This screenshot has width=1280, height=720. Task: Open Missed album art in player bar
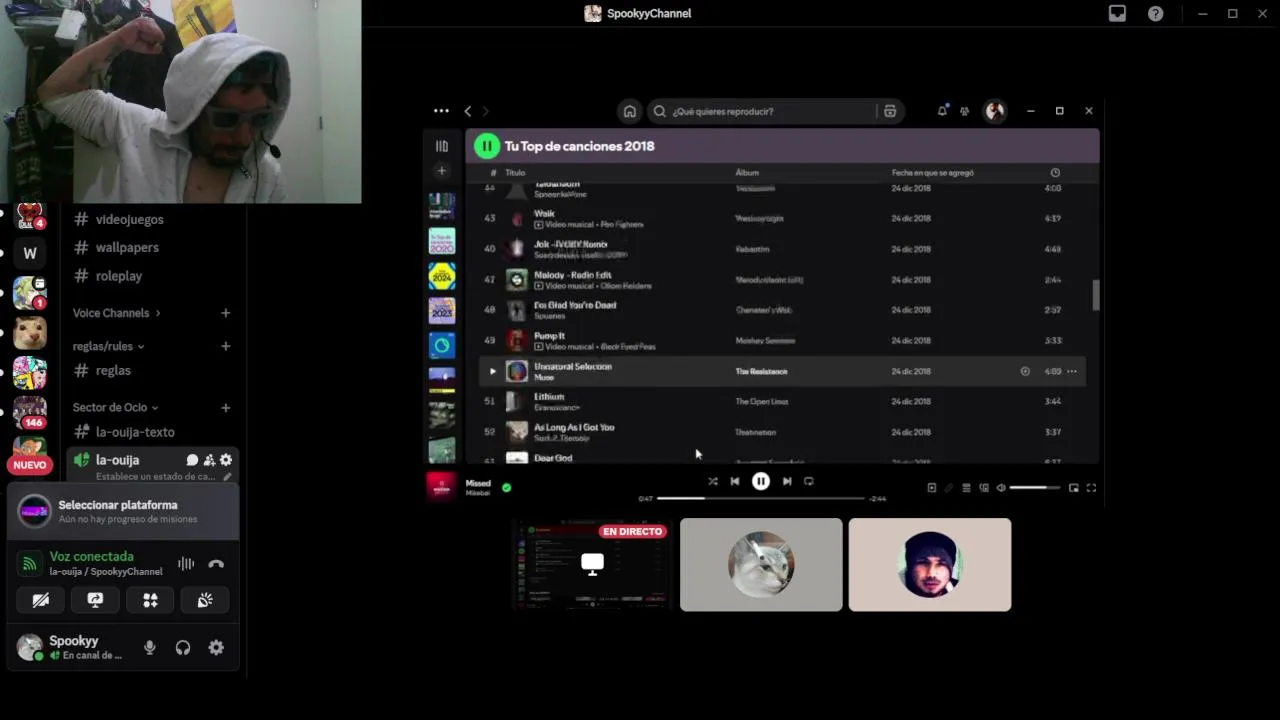442,486
